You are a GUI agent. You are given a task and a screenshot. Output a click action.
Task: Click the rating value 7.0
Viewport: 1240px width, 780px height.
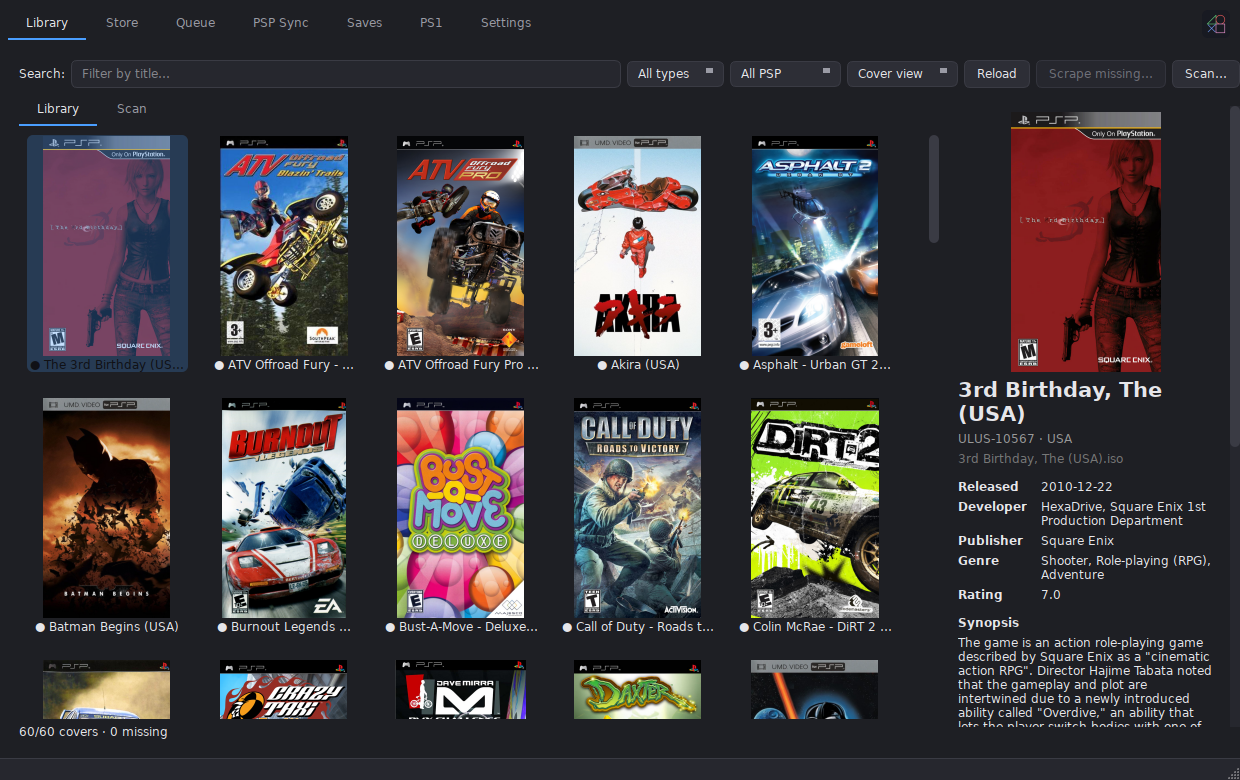[1051, 595]
